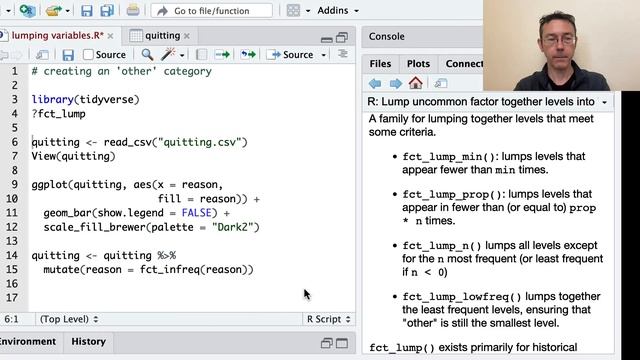This screenshot has width=640, height=360.
Task: Enable the Source on Save checkbox
Action: coord(88,55)
